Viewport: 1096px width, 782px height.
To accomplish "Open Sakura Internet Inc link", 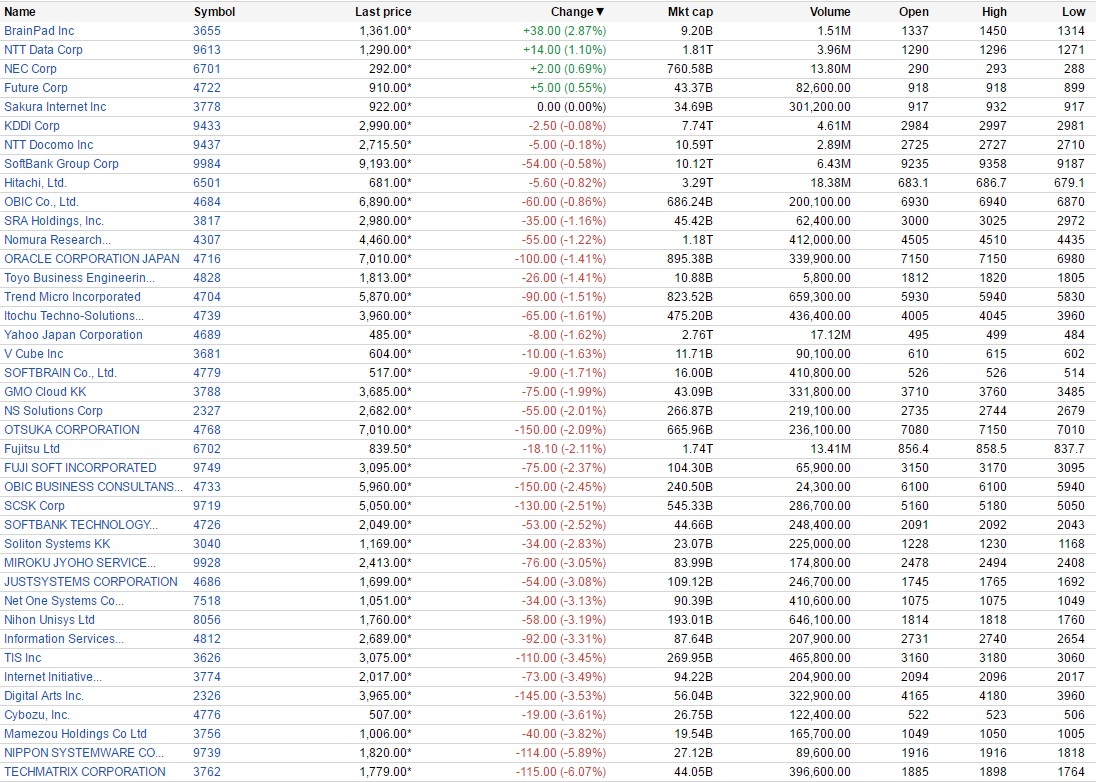I will pyautogui.click(x=55, y=107).
